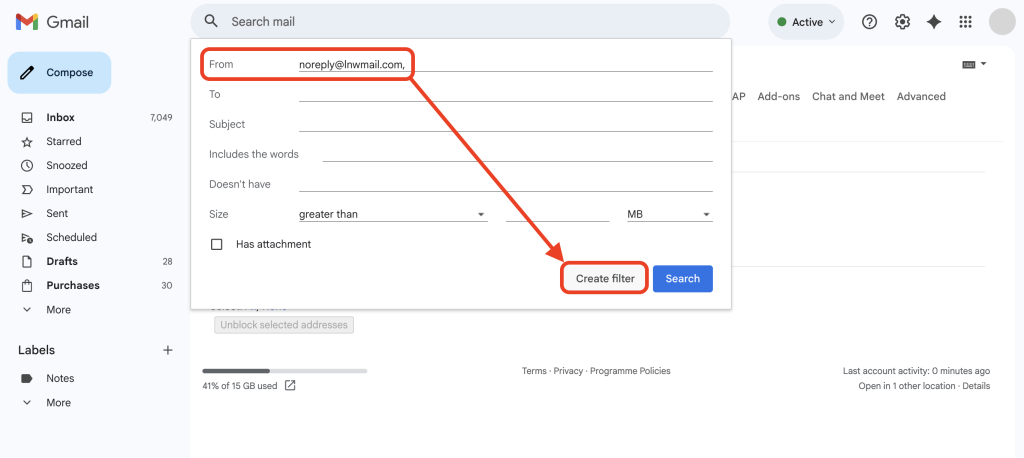
Task: Open the Google apps grid
Action: click(965, 22)
